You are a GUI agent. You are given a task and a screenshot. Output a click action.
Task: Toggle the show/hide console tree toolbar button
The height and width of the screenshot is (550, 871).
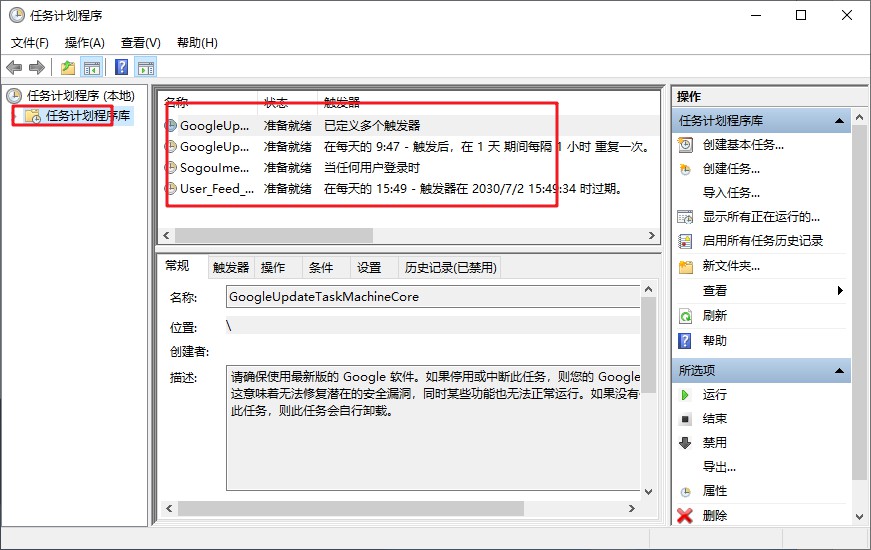point(92,68)
